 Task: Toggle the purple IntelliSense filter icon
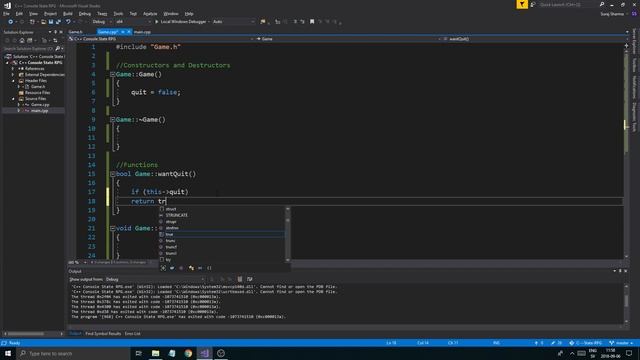pos(181,268)
